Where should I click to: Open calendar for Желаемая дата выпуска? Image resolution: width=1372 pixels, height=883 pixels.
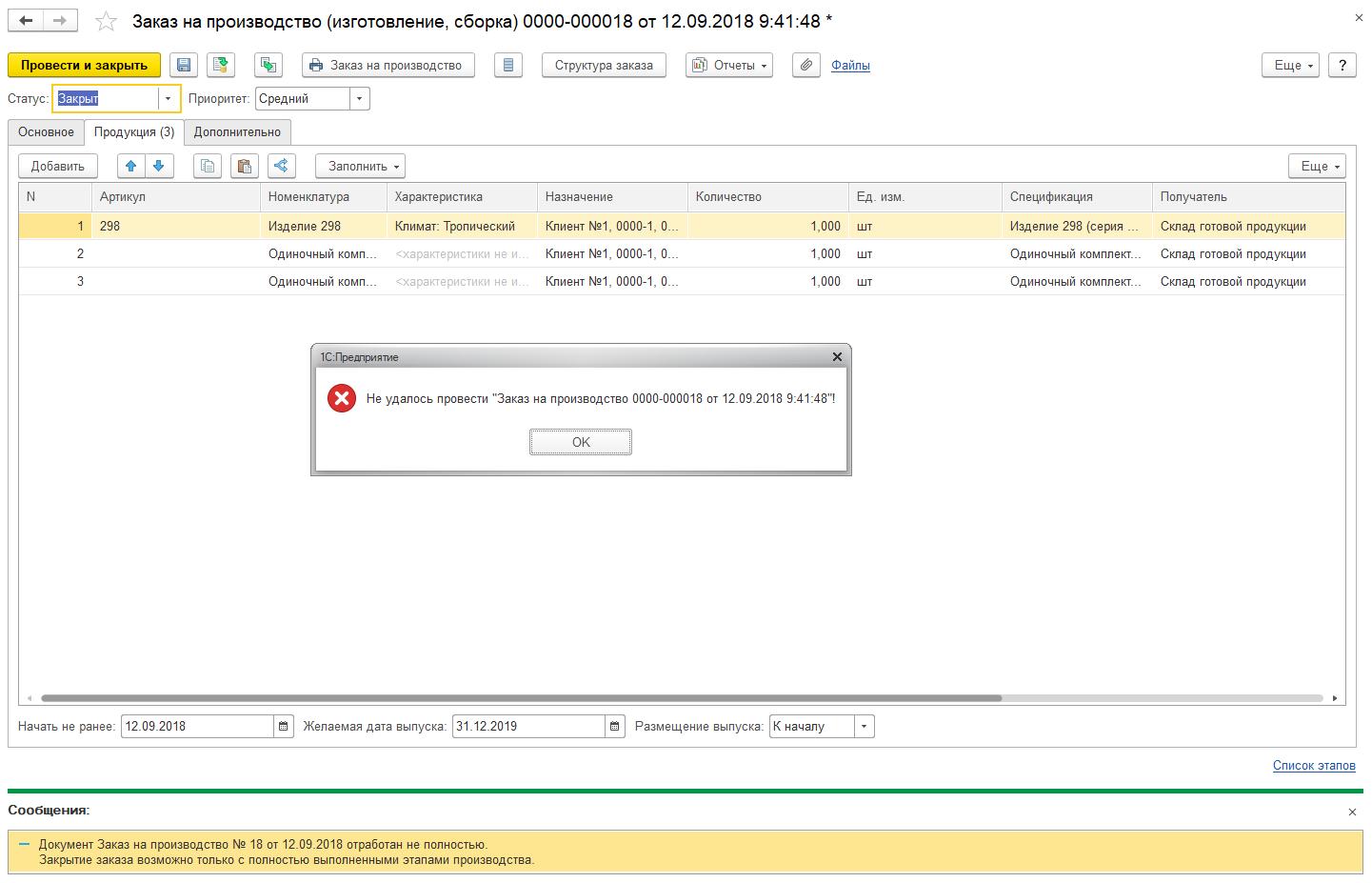[616, 726]
